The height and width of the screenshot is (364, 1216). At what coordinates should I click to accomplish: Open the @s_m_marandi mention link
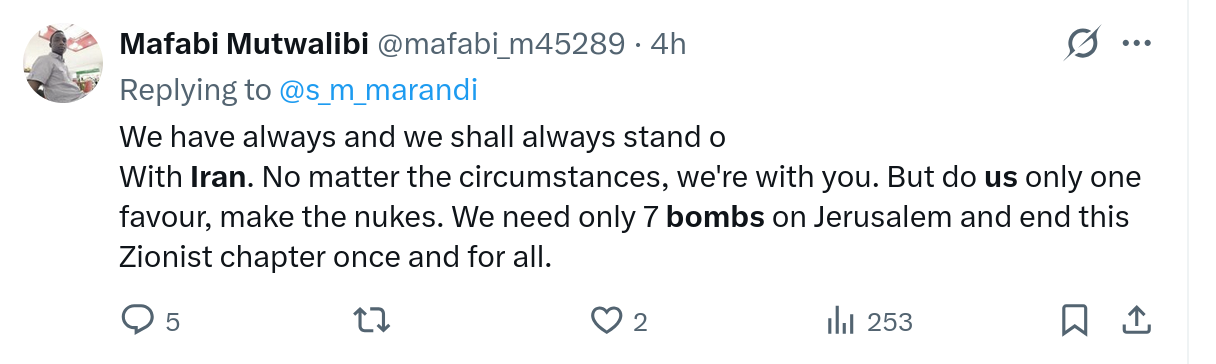379,90
